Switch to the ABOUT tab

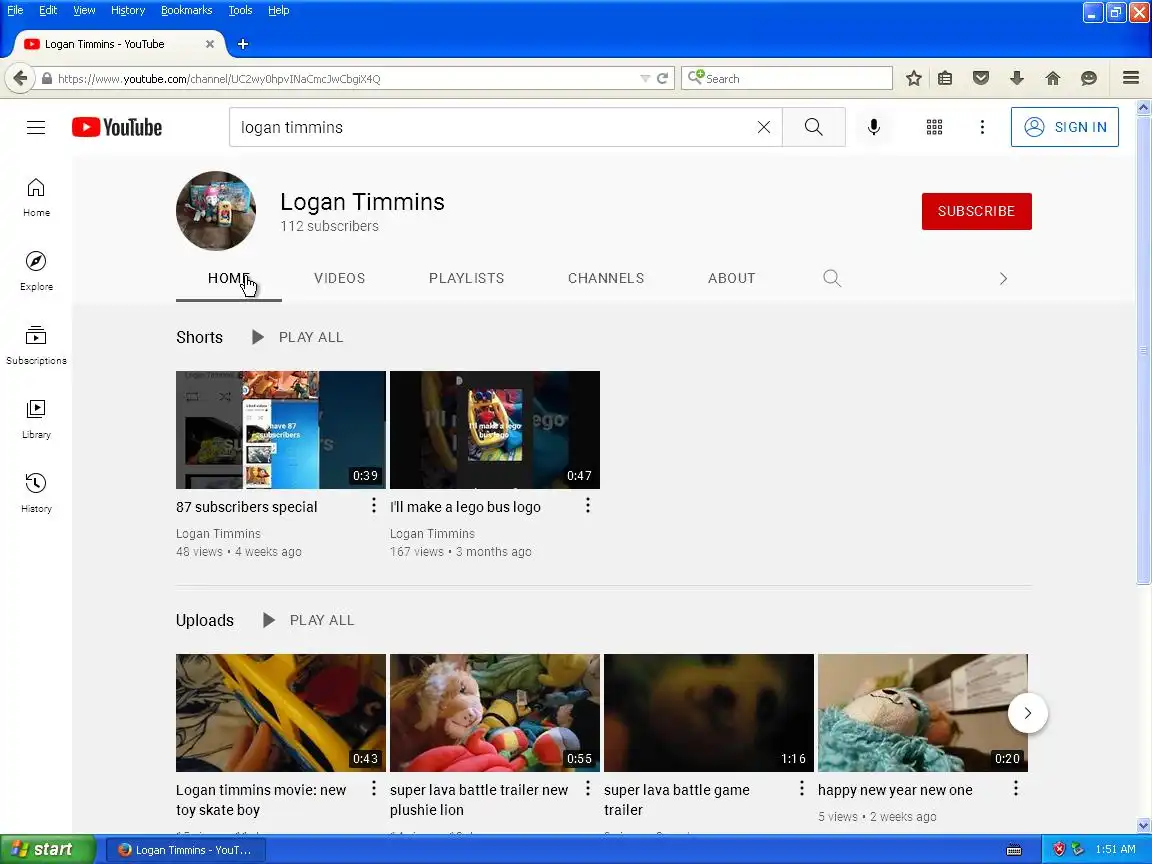click(x=732, y=278)
